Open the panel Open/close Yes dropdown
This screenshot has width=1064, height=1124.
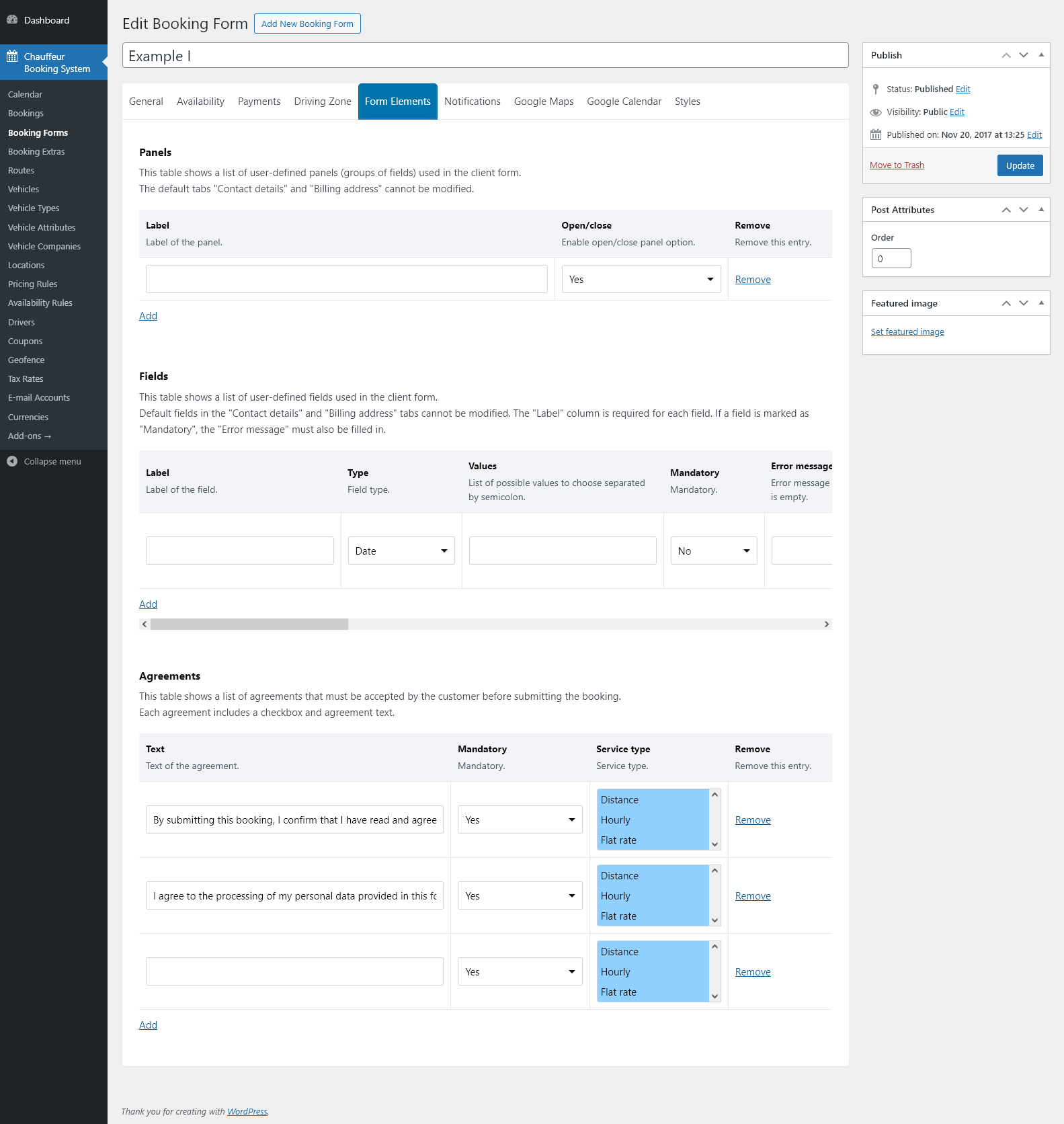(641, 279)
